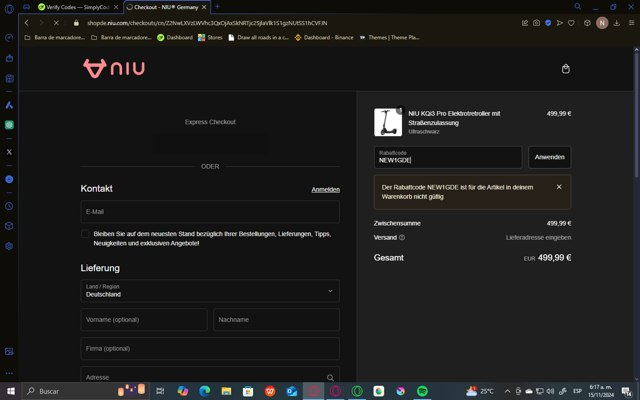
Task: Click the total EUR 499,99 € text
Action: coord(547,258)
